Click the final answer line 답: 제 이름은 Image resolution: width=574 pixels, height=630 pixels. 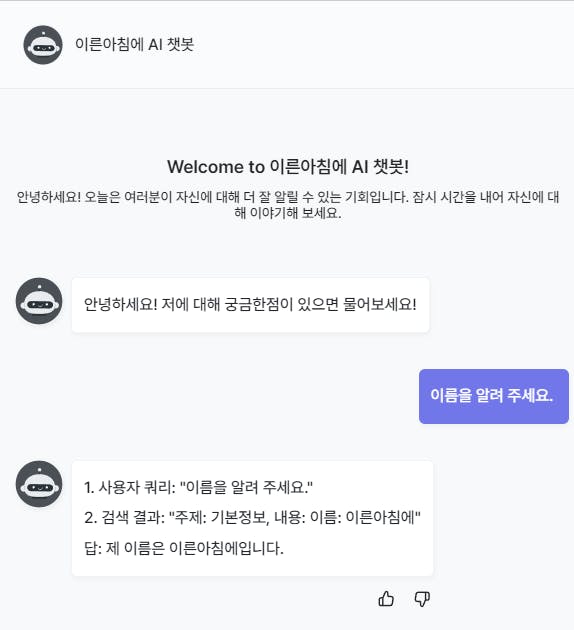tap(184, 548)
